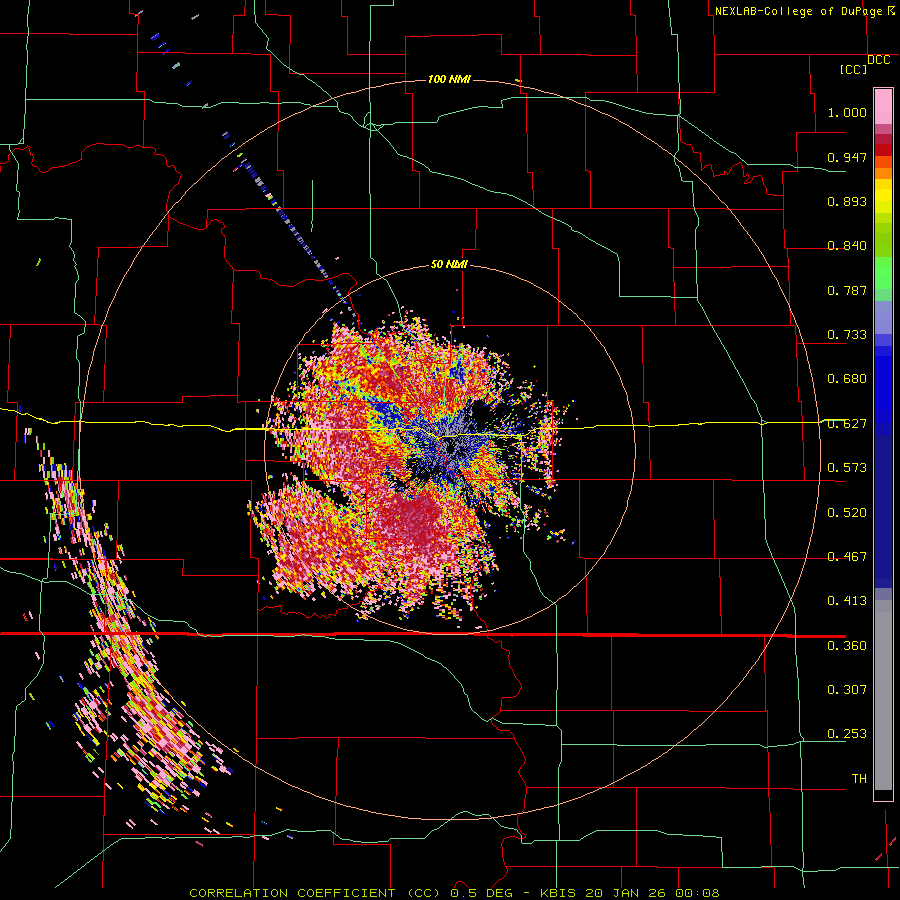Pick the dark navy band on color scale
The image size is (900, 900).
[x=883, y=511]
